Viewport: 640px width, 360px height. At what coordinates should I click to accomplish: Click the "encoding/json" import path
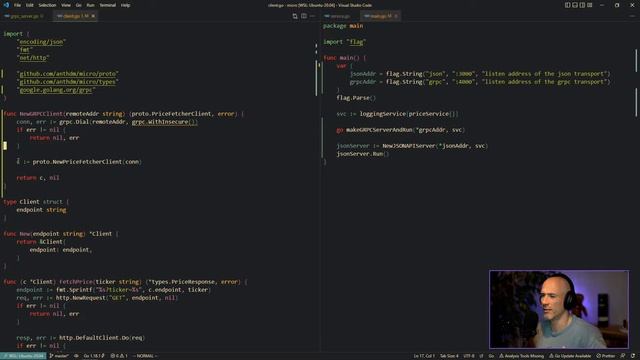[41, 42]
